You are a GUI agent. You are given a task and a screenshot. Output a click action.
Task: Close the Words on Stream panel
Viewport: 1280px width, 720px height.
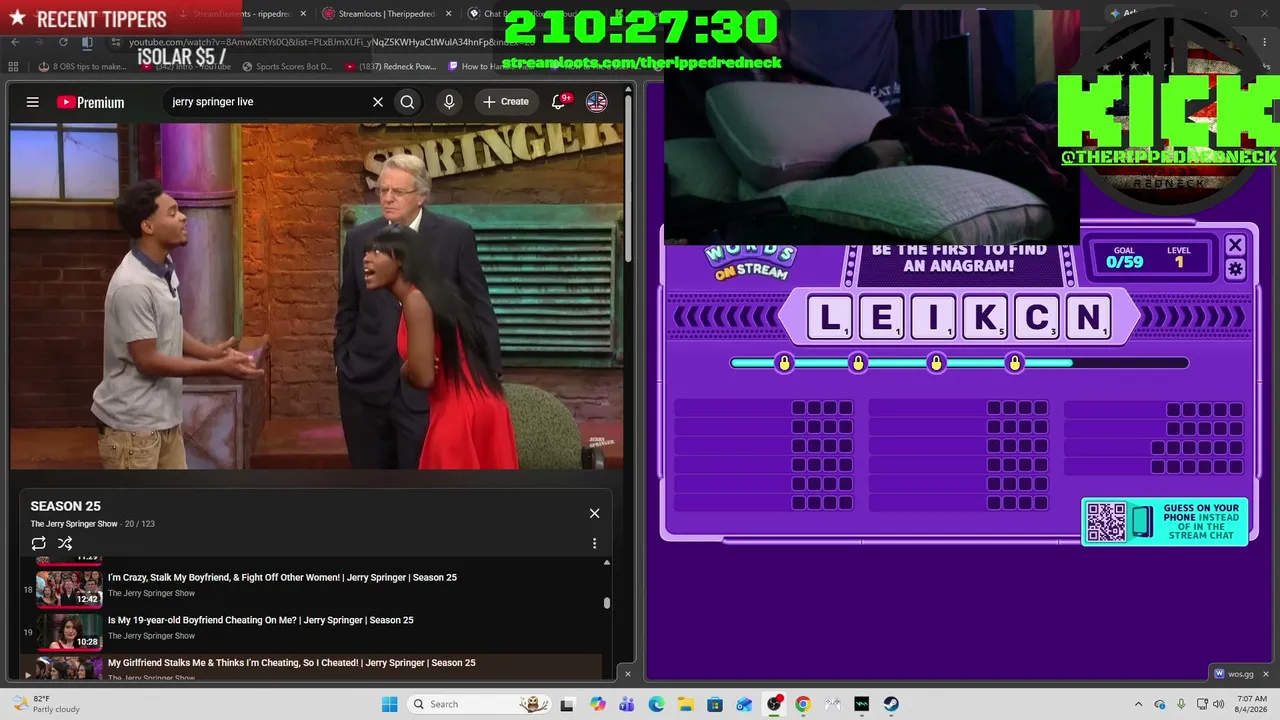point(1235,245)
